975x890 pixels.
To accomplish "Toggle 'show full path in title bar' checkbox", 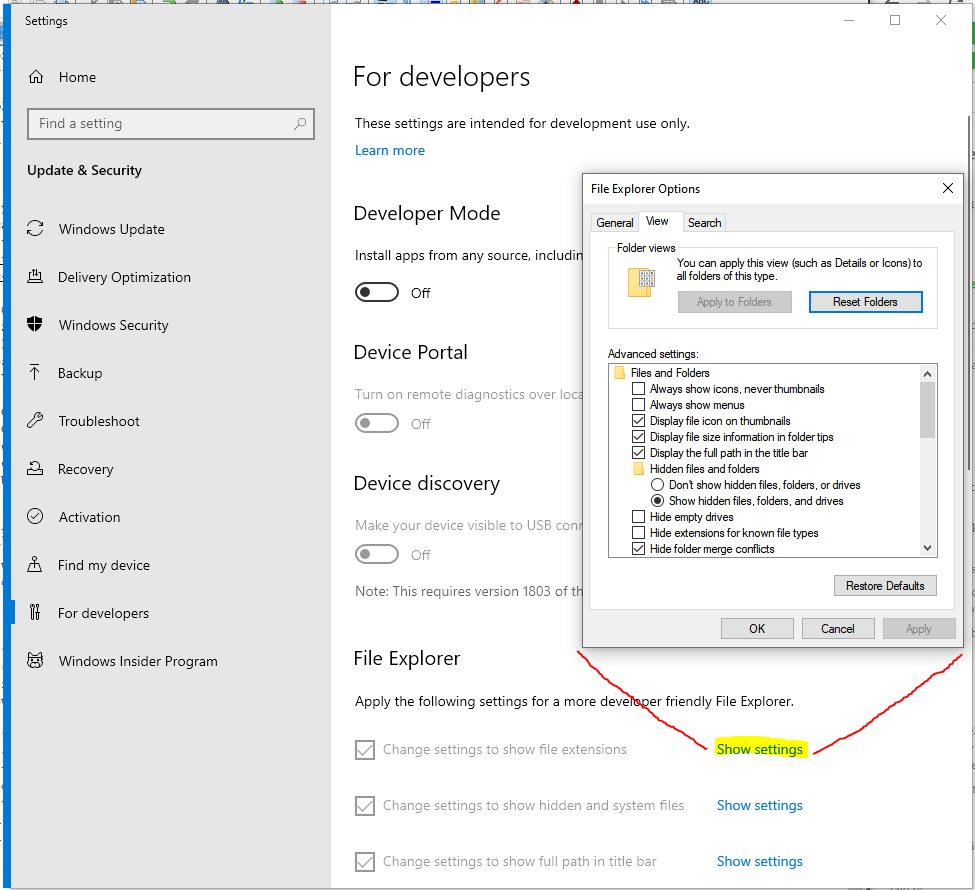I will [365, 861].
